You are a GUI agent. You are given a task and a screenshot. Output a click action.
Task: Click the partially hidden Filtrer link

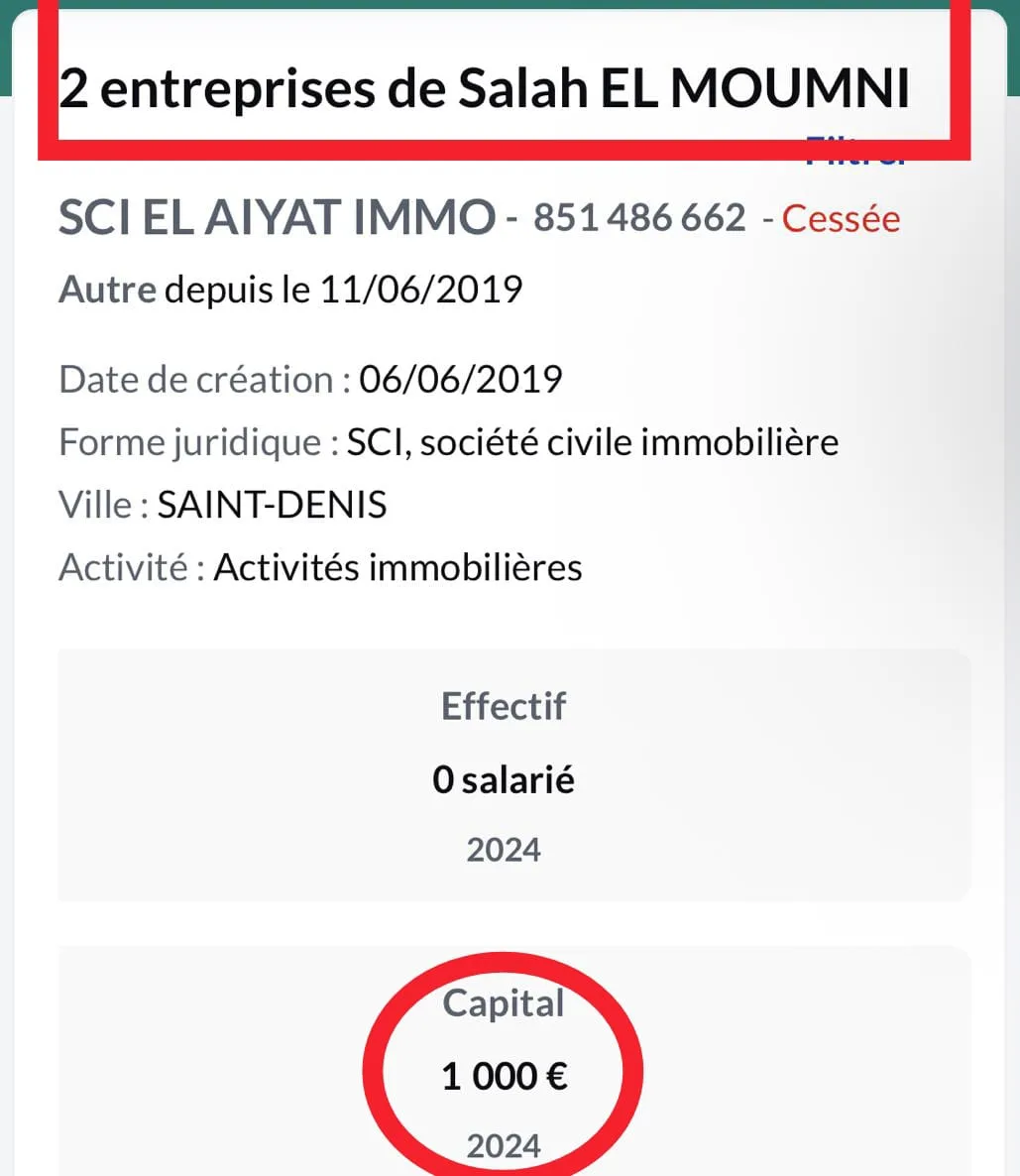[x=854, y=153]
